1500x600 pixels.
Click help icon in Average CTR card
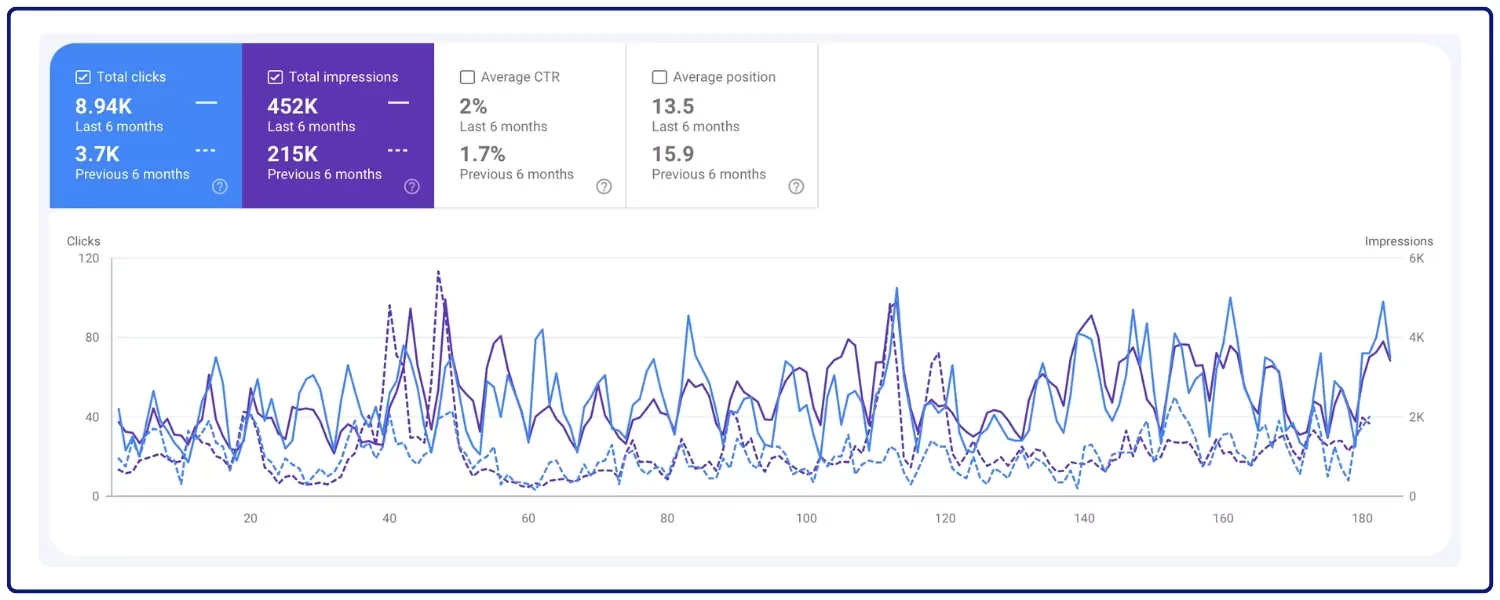click(604, 186)
